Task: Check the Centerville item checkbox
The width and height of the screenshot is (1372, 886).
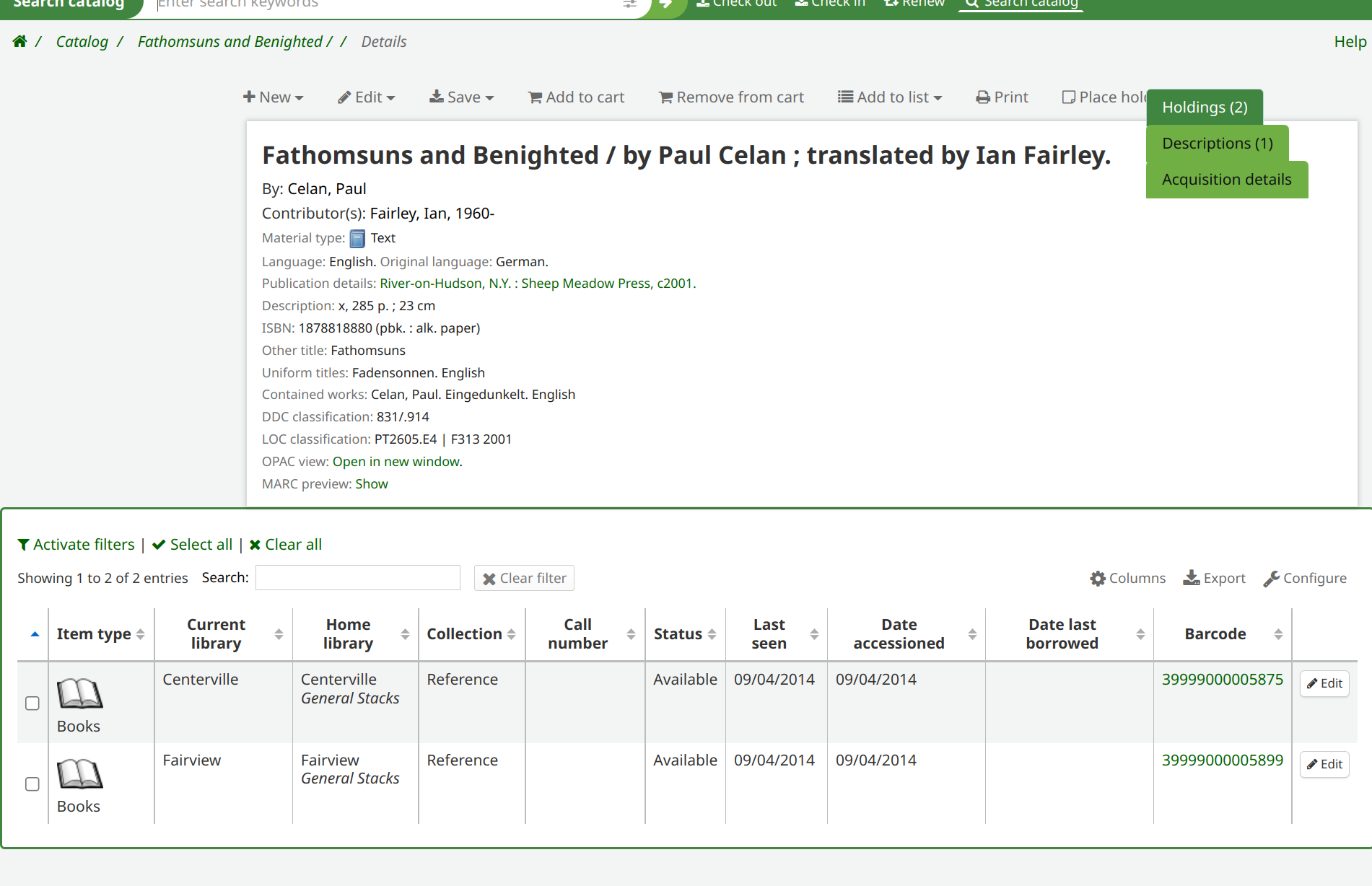Action: 32,703
